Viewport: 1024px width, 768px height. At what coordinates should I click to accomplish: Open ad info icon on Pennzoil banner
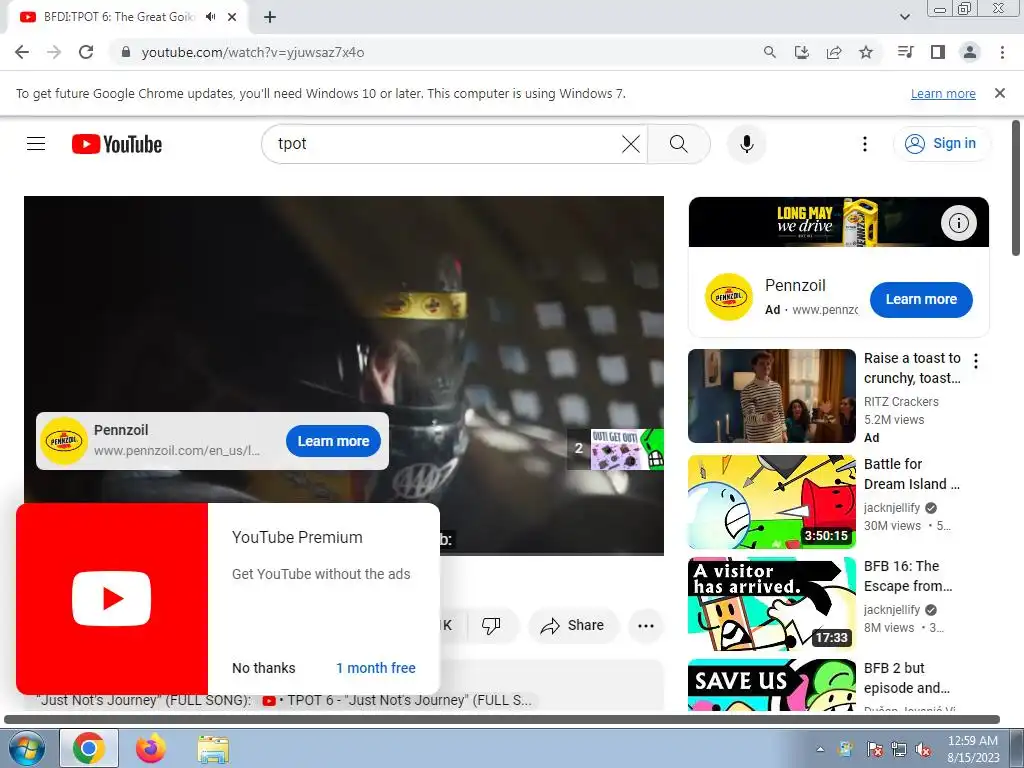point(959,223)
